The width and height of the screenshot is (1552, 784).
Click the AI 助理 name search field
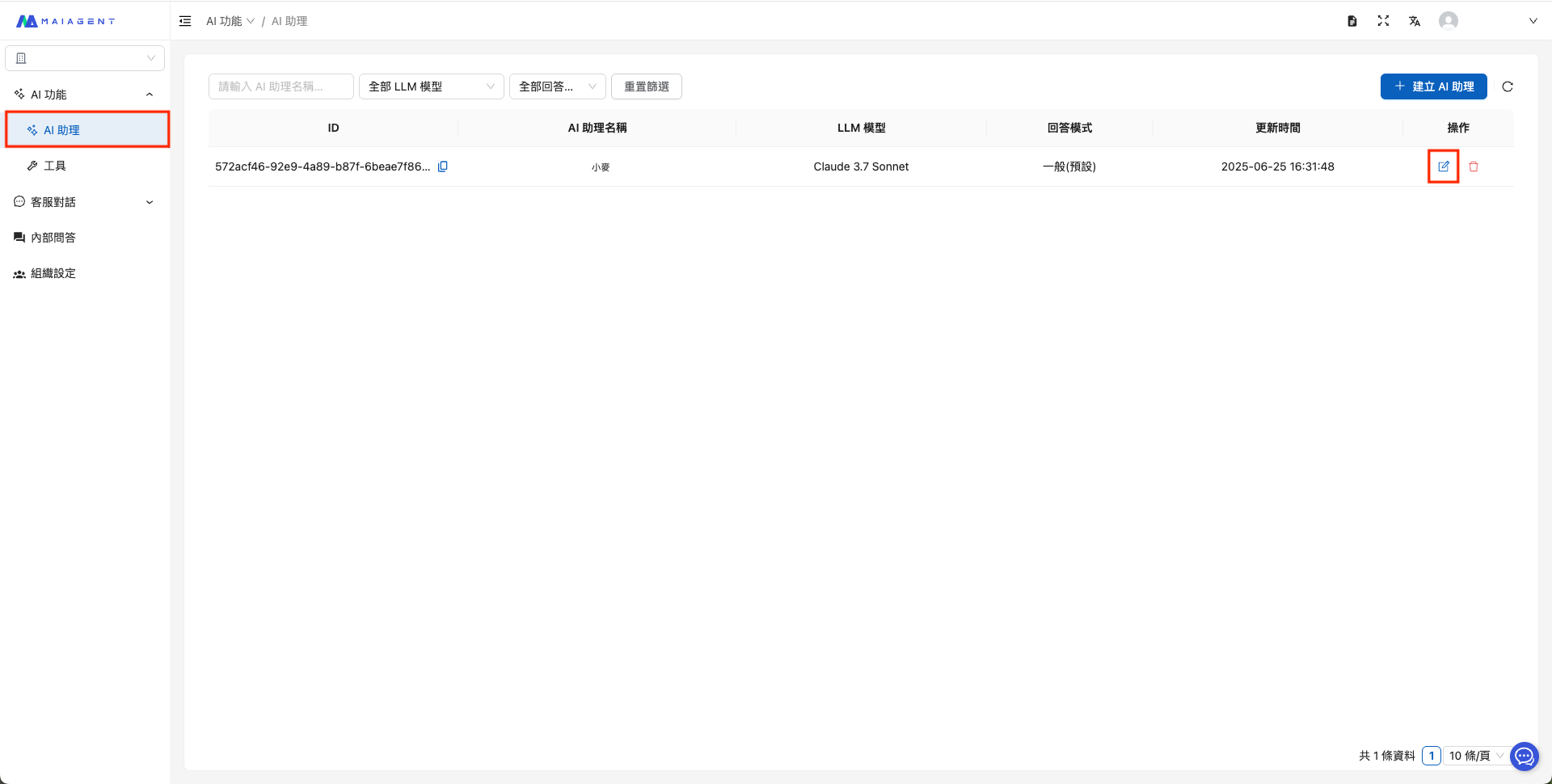pyautogui.click(x=280, y=86)
